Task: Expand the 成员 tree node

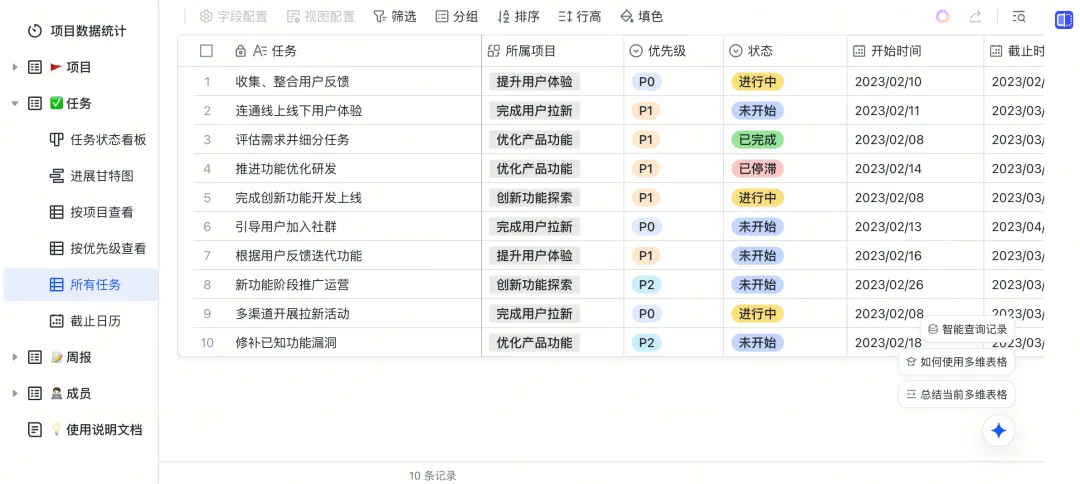Action: click(15, 393)
